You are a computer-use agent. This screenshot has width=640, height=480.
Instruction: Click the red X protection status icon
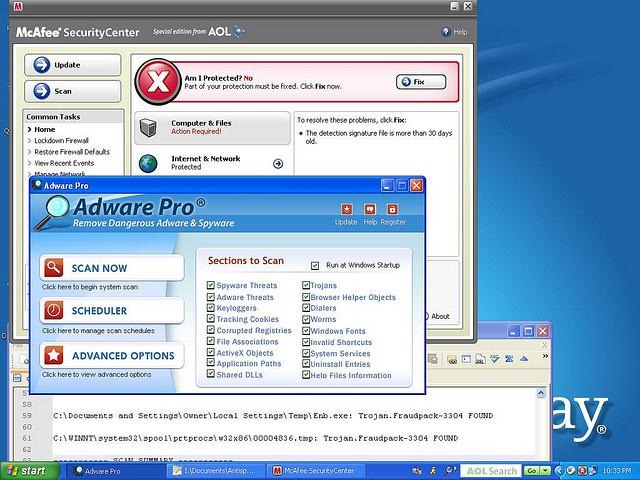click(154, 77)
